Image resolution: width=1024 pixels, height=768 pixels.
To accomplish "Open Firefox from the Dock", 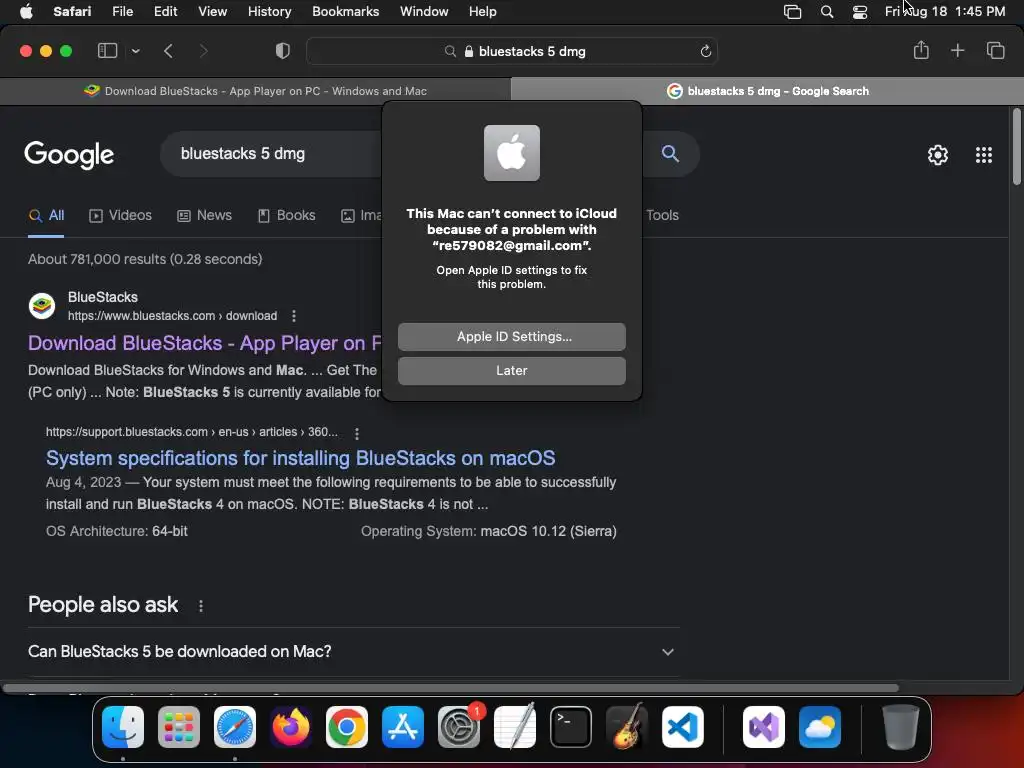I will click(291, 727).
